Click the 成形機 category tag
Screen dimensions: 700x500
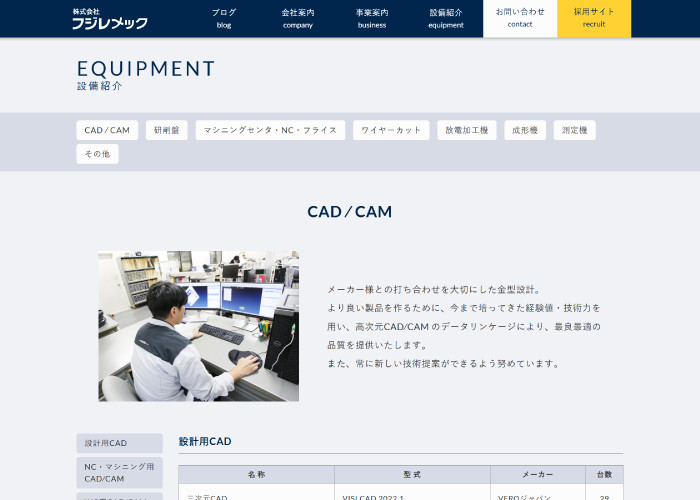(x=525, y=130)
